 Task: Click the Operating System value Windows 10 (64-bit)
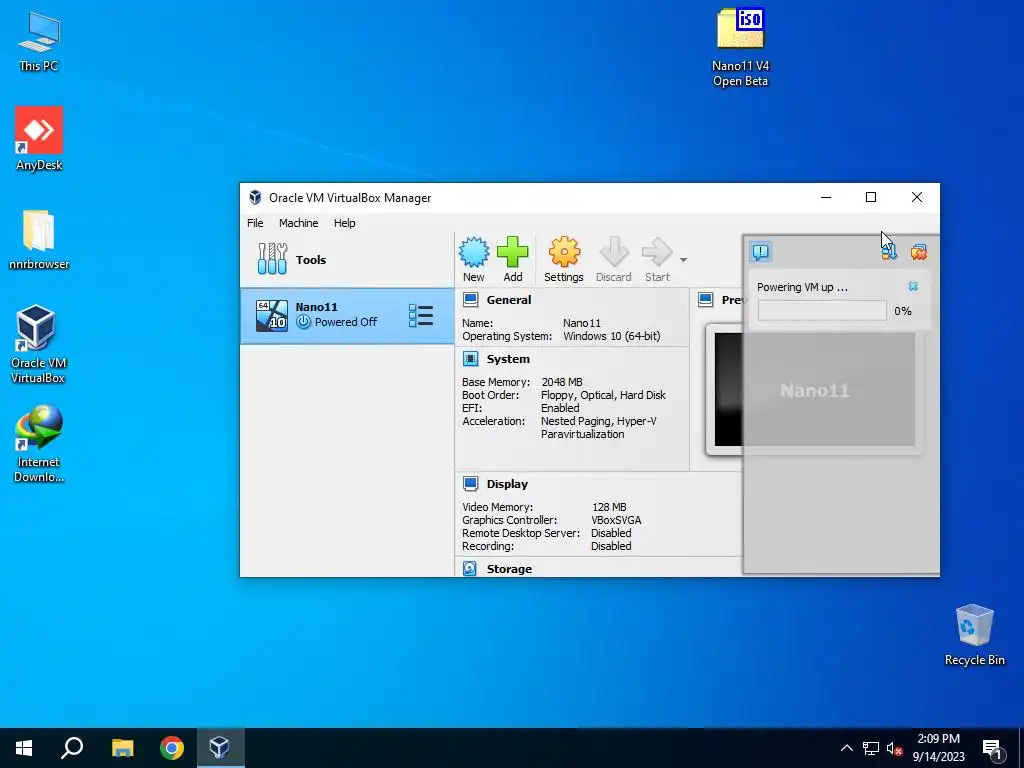pos(612,336)
